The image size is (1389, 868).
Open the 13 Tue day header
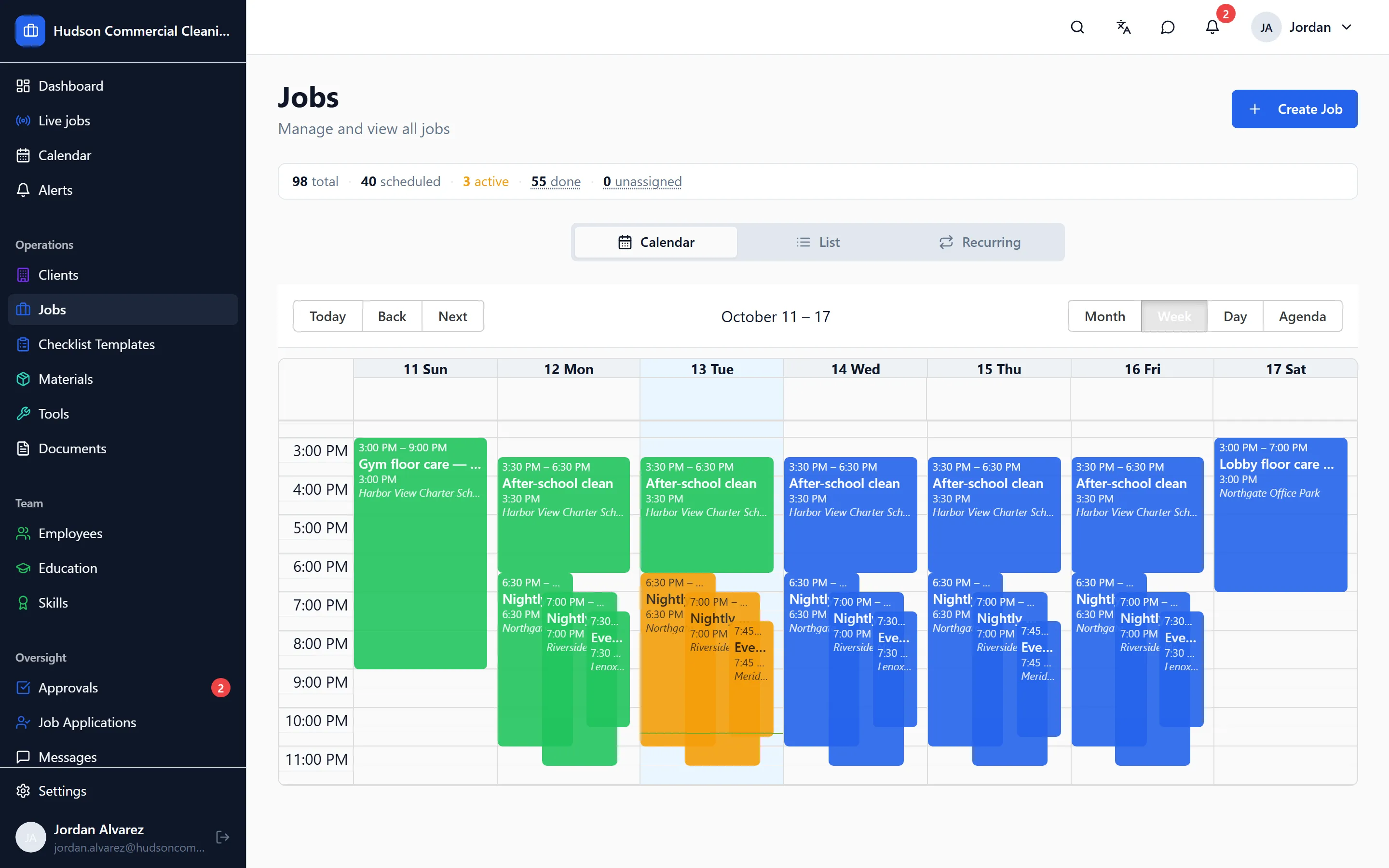pyautogui.click(x=712, y=369)
